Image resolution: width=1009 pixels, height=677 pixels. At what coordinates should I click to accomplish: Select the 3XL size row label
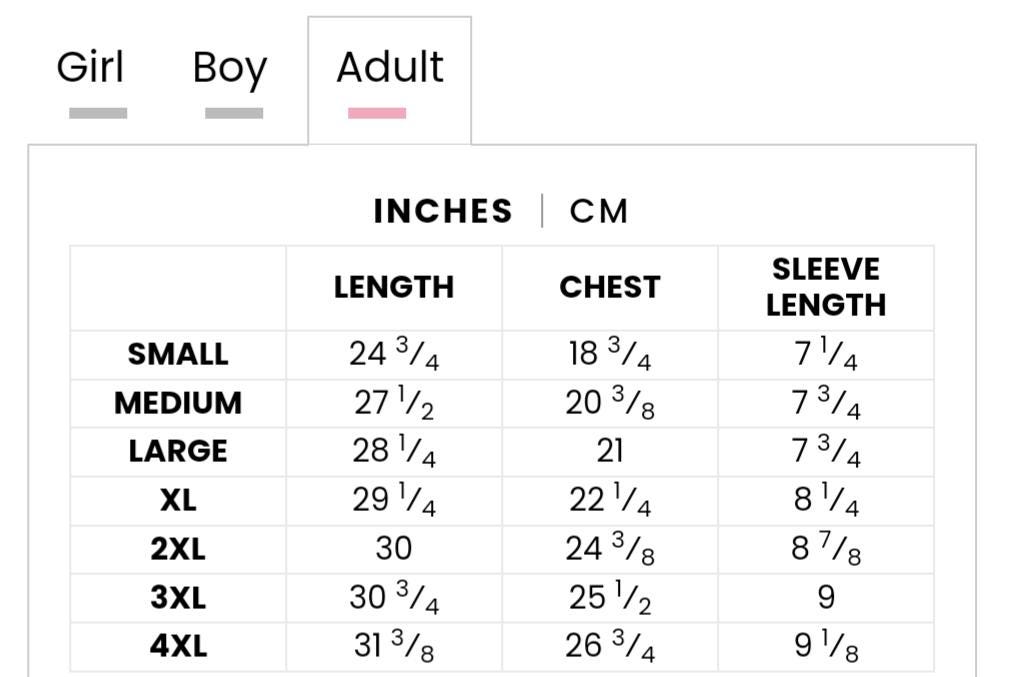pos(178,598)
